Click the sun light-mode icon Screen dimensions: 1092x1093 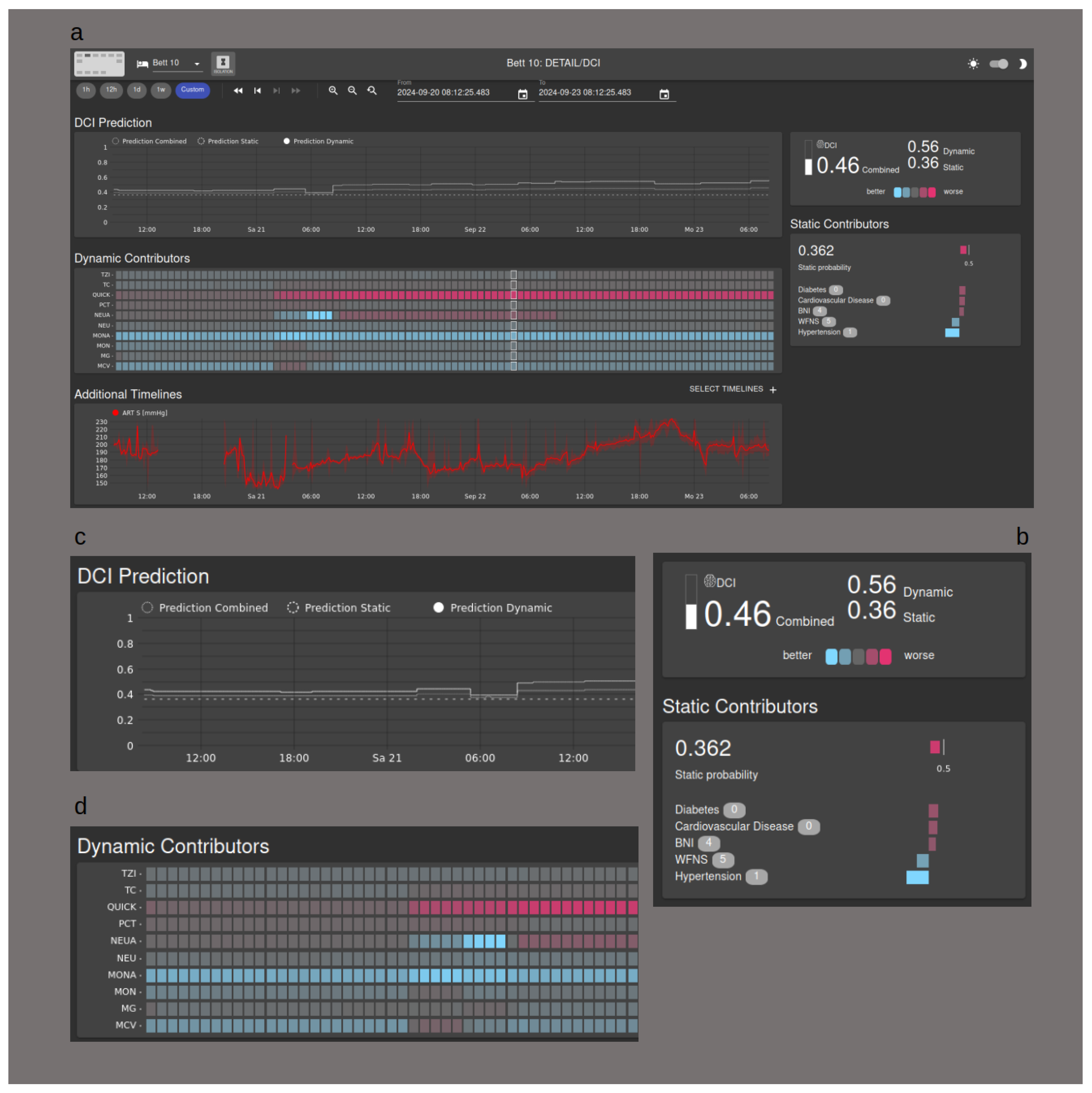coord(973,64)
